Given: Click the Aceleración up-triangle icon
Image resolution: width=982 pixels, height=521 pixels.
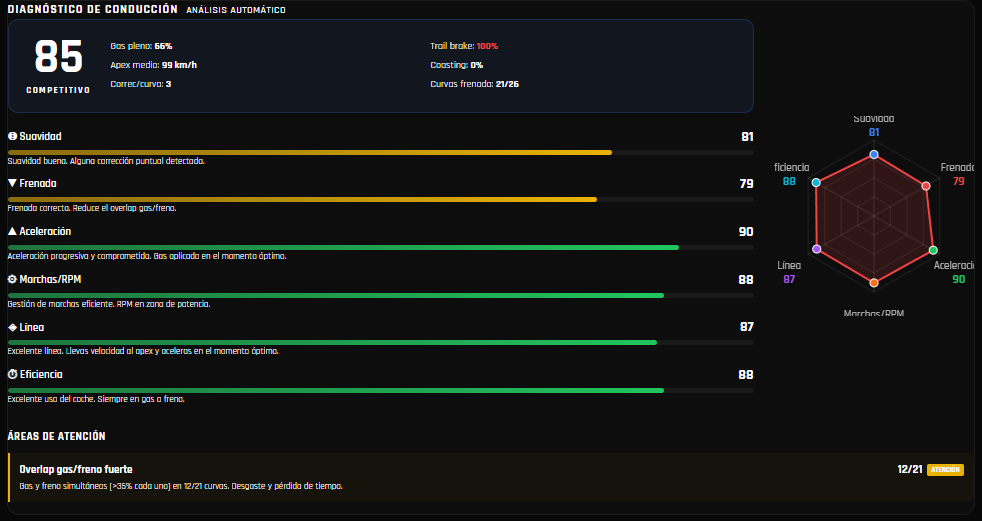Looking at the screenshot, I should click(x=12, y=231).
